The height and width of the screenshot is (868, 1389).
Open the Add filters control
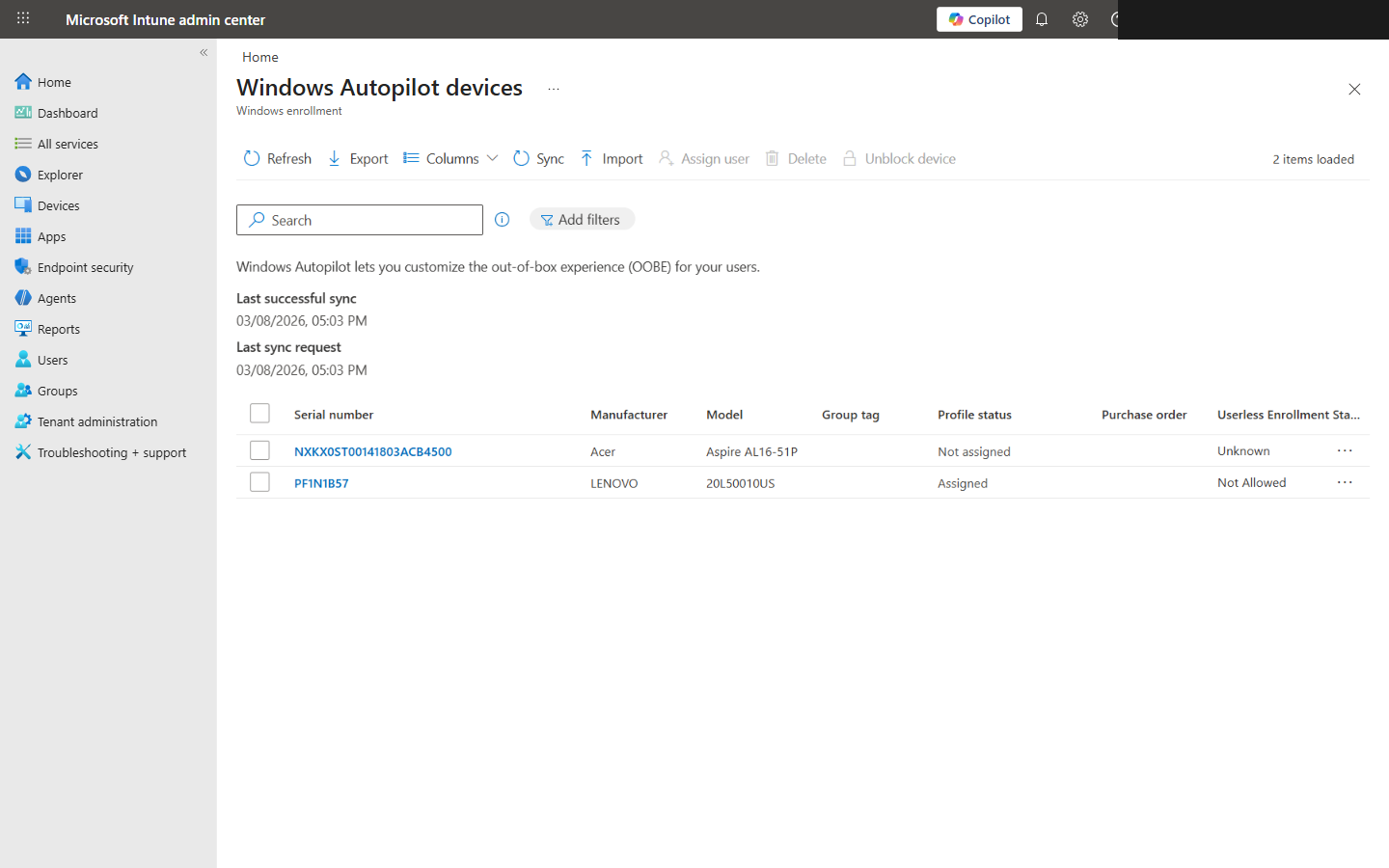pyautogui.click(x=582, y=219)
